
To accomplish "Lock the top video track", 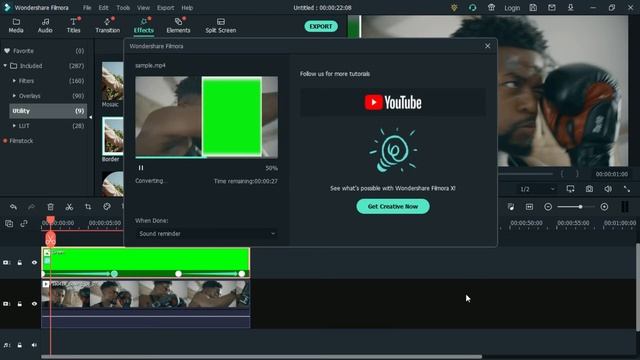I will 20,263.
